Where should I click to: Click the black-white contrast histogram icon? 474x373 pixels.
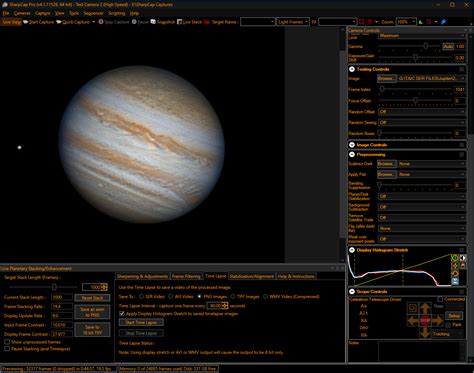click(463, 258)
